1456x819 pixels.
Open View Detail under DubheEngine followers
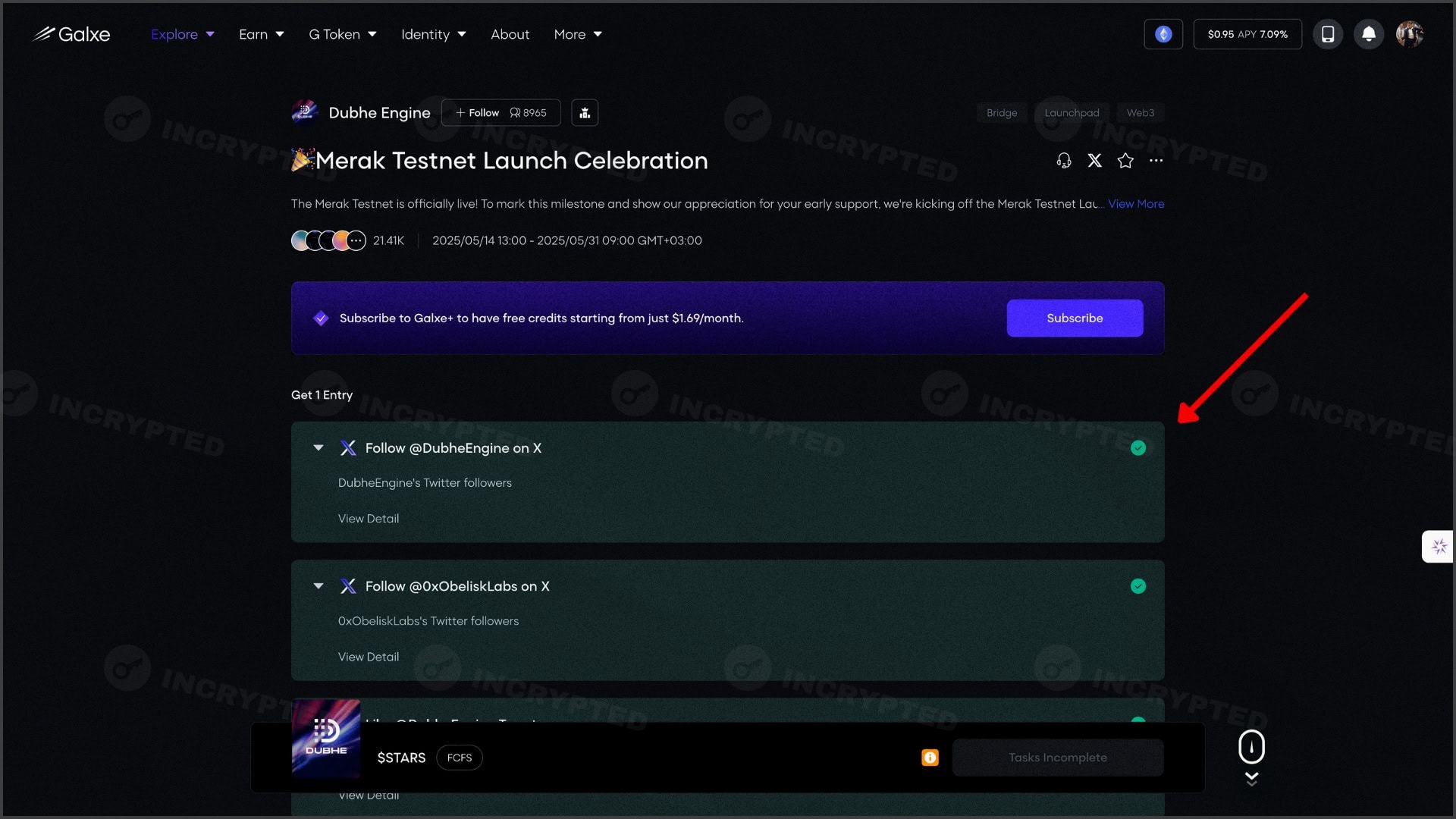click(x=369, y=519)
